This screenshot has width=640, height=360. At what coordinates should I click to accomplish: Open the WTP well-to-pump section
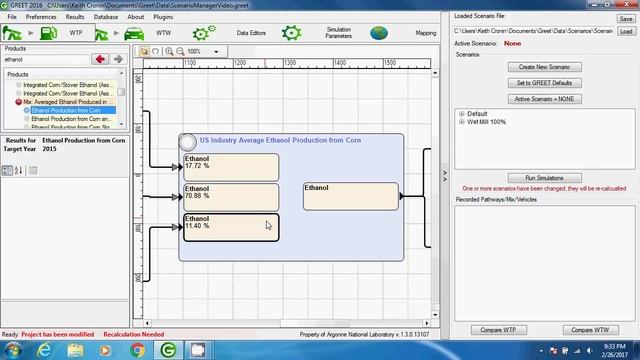pos(76,33)
